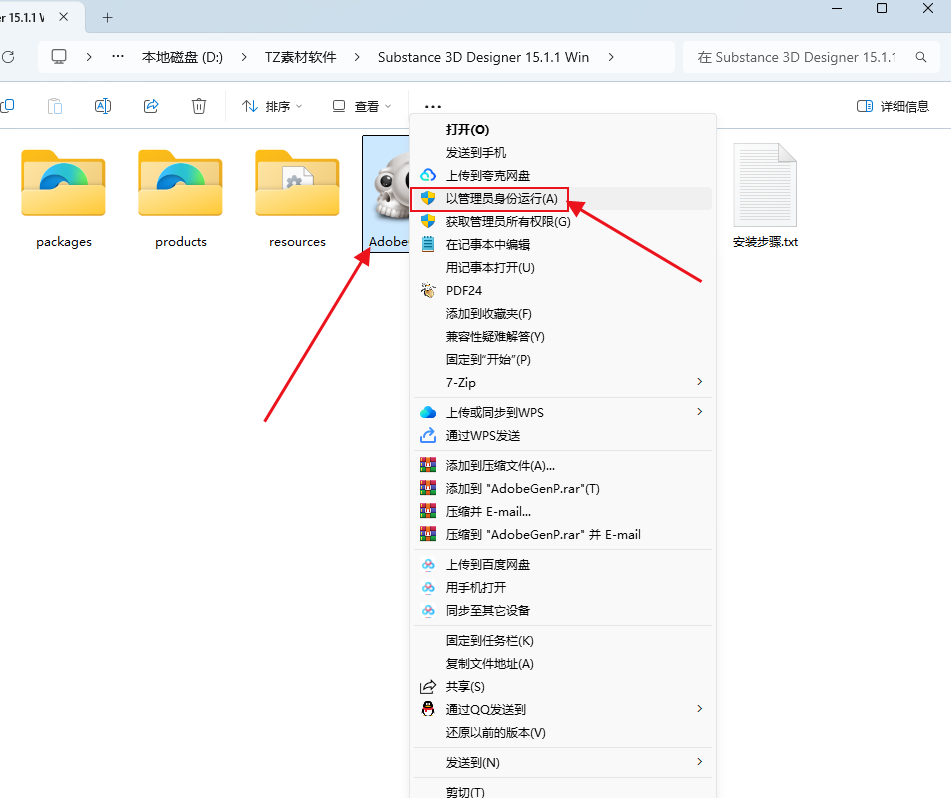Image resolution: width=951 pixels, height=798 pixels.
Task: Expand the 7-Zip submenu
Action: pos(700,381)
